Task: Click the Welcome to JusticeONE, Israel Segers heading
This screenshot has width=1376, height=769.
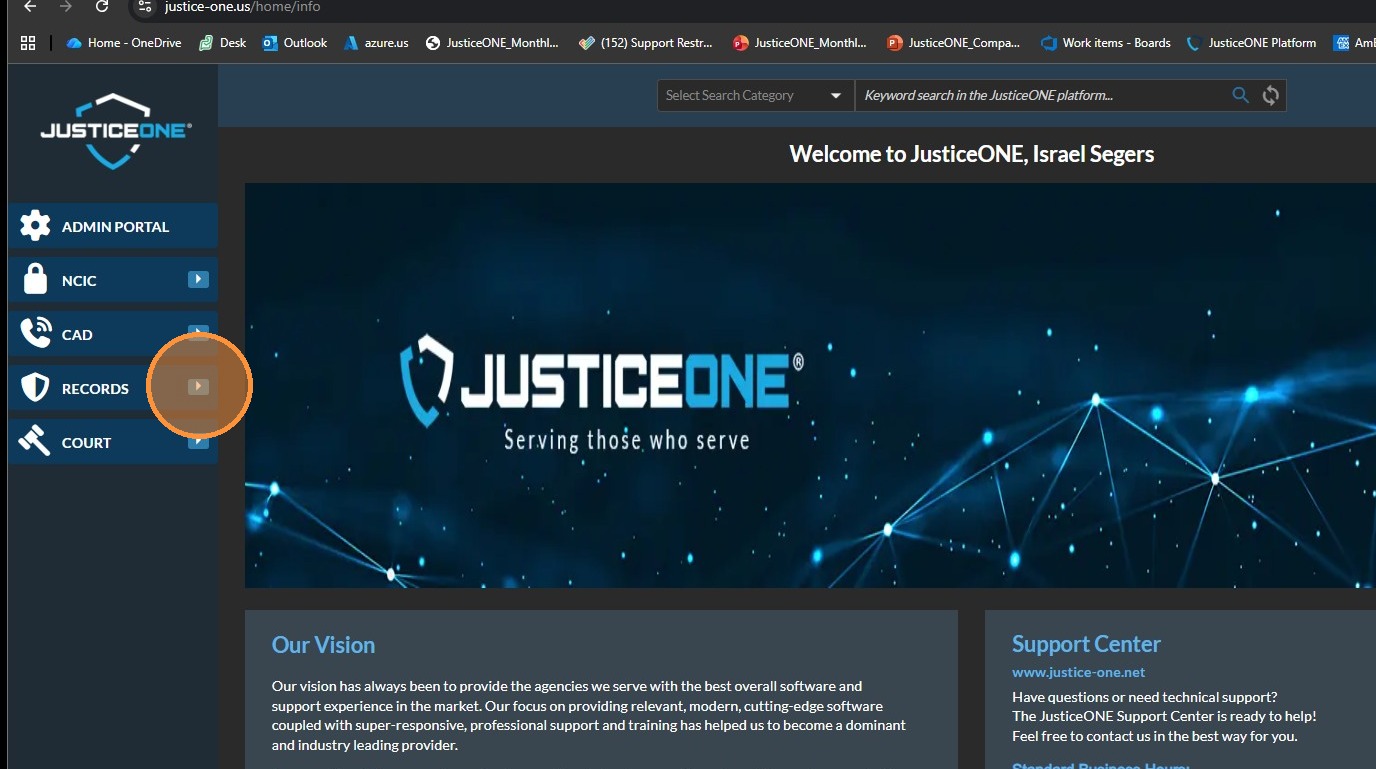Action: [972, 154]
